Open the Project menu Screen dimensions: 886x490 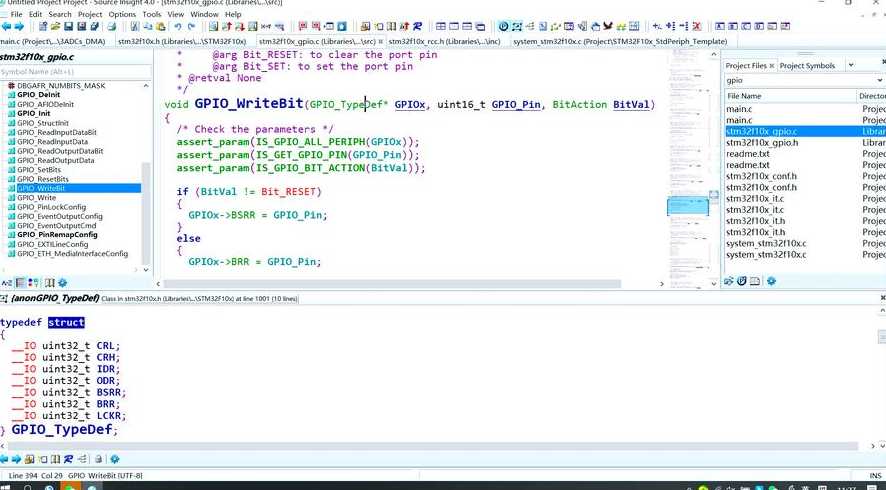(x=90, y=14)
